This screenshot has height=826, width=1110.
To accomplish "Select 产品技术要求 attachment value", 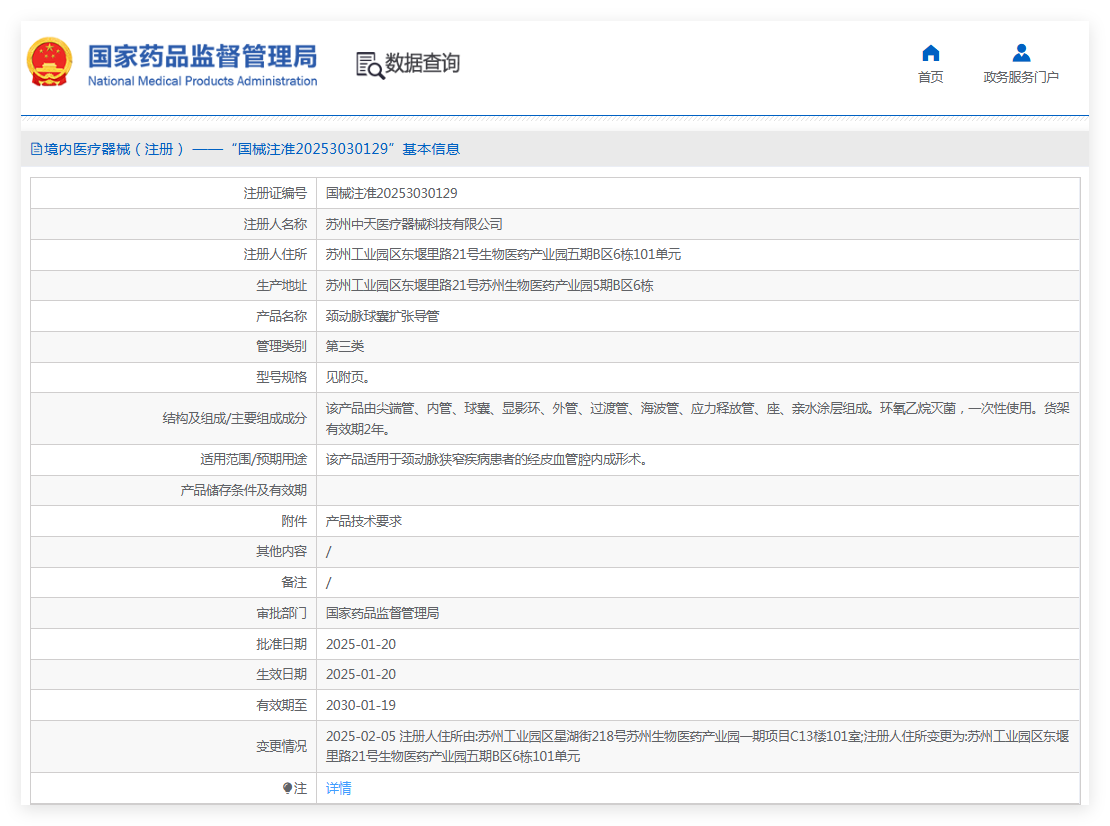I will click(364, 521).
